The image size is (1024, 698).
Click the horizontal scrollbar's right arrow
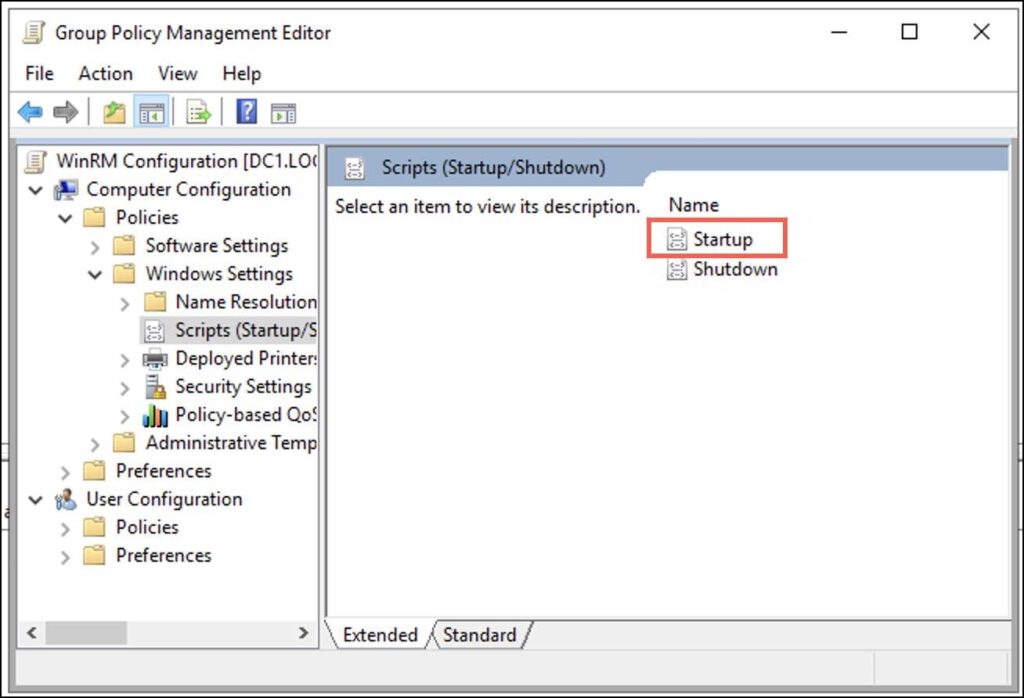304,633
